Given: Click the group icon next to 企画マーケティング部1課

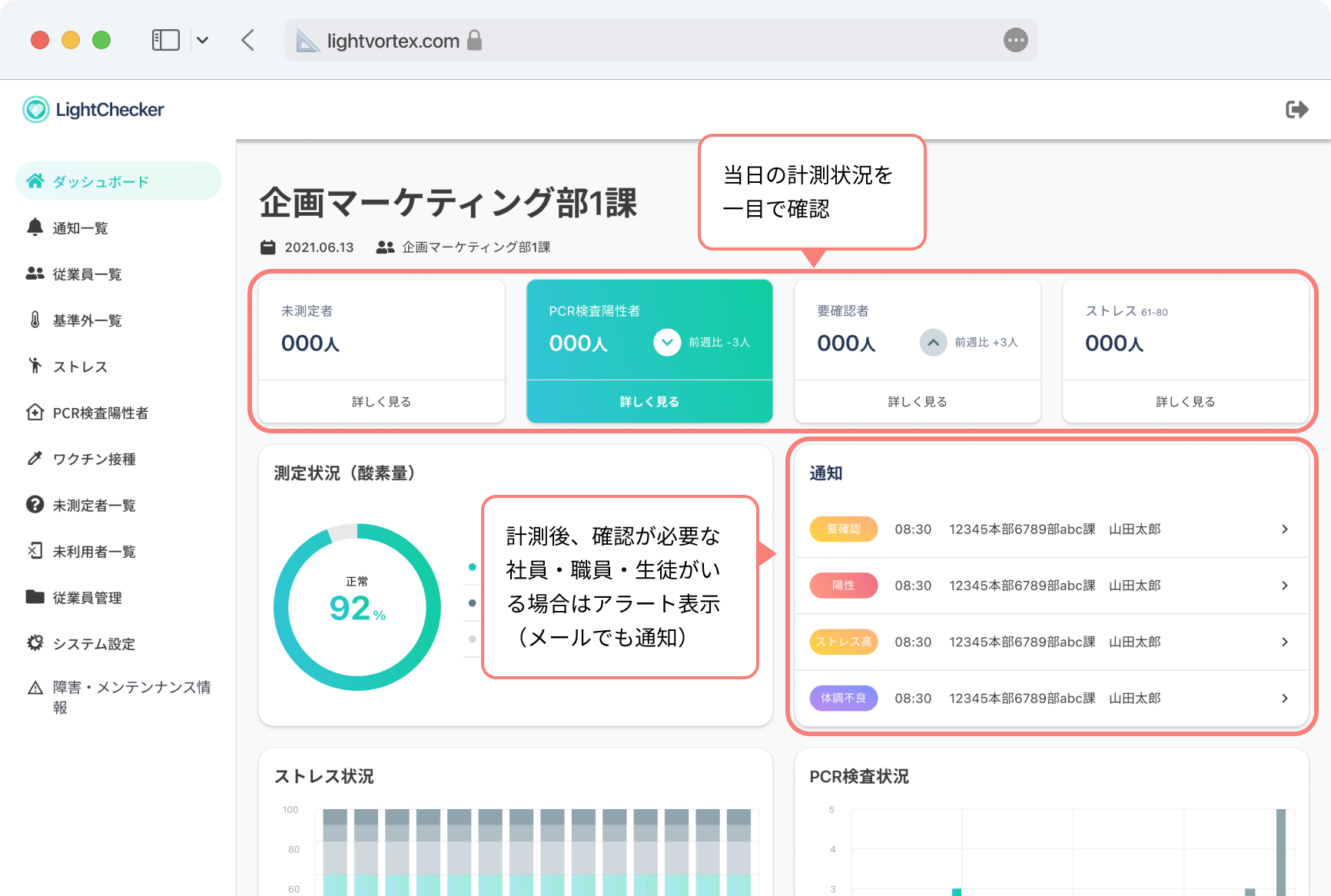Looking at the screenshot, I should tap(385, 247).
